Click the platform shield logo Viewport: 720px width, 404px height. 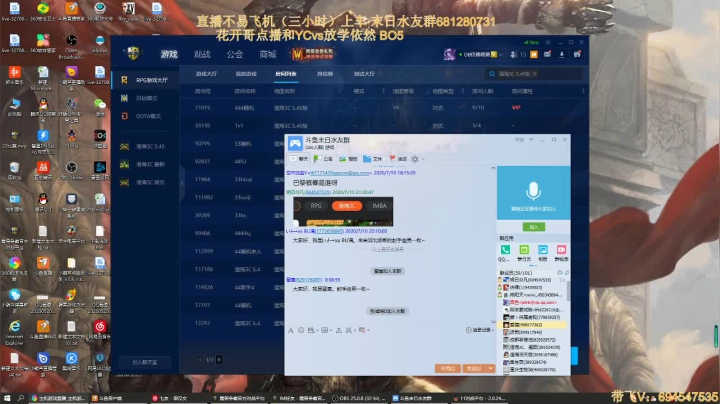click(133, 54)
